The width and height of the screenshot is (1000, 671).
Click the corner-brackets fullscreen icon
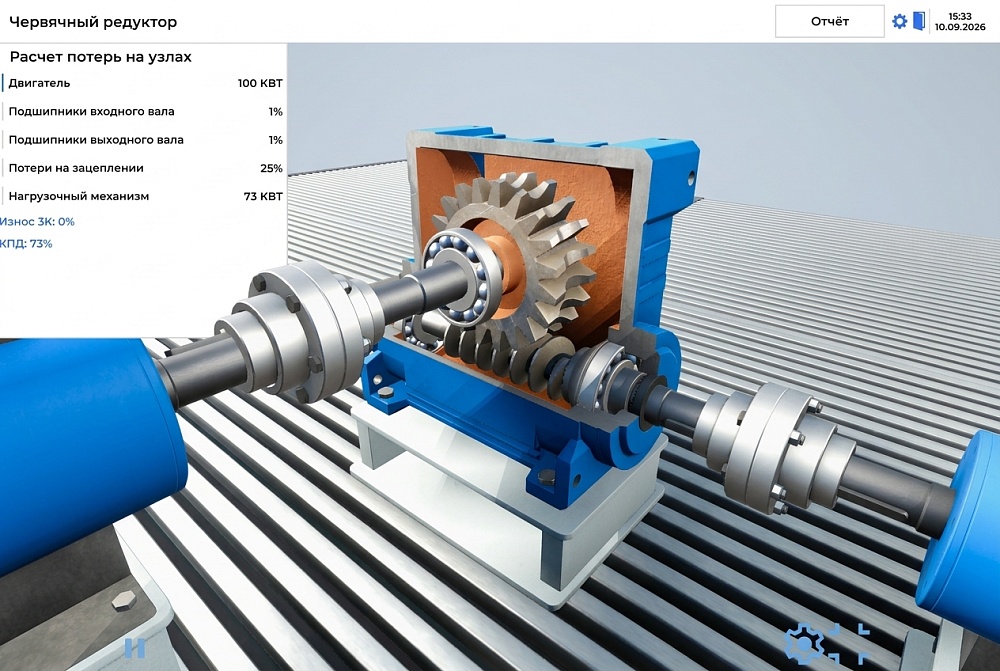click(x=848, y=643)
